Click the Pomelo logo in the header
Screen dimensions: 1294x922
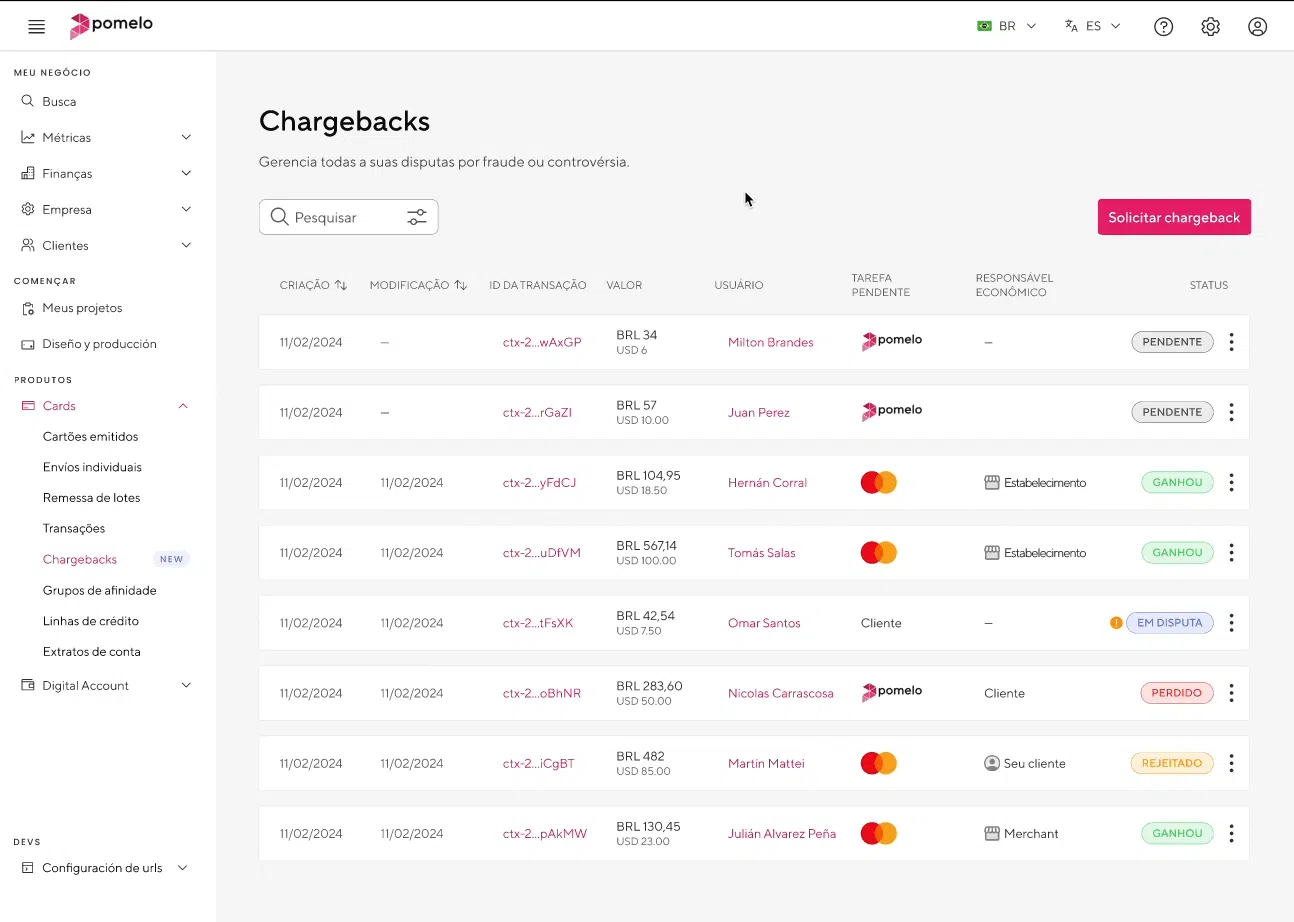pos(110,26)
